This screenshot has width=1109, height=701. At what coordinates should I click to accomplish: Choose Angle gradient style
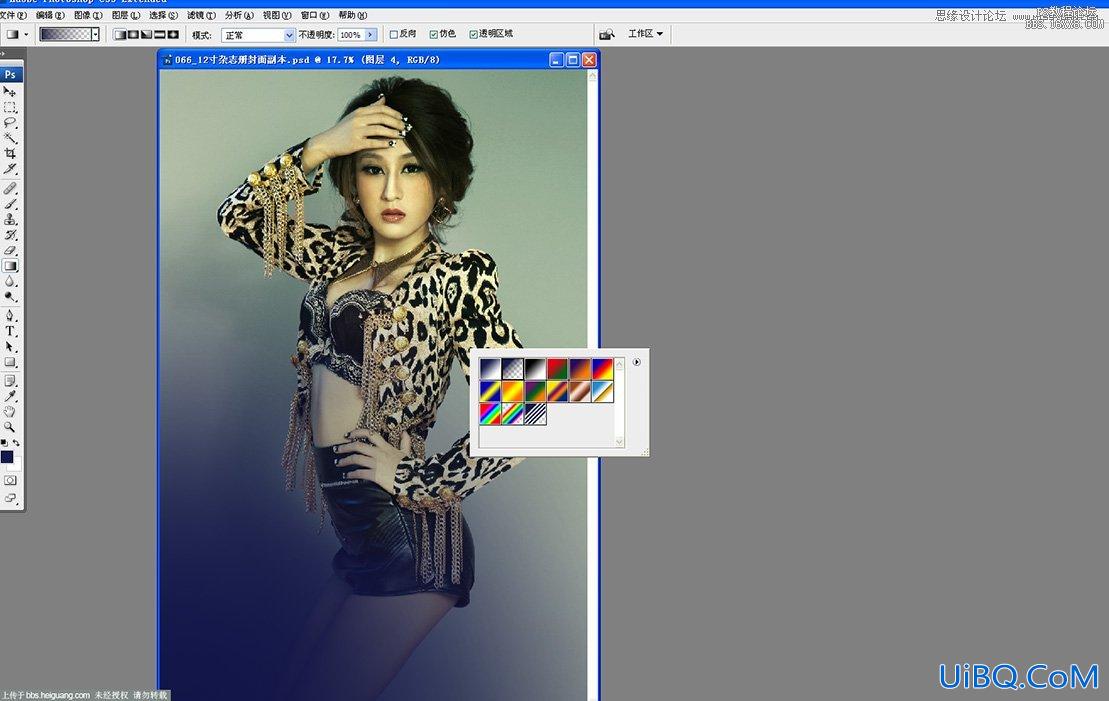[146, 34]
